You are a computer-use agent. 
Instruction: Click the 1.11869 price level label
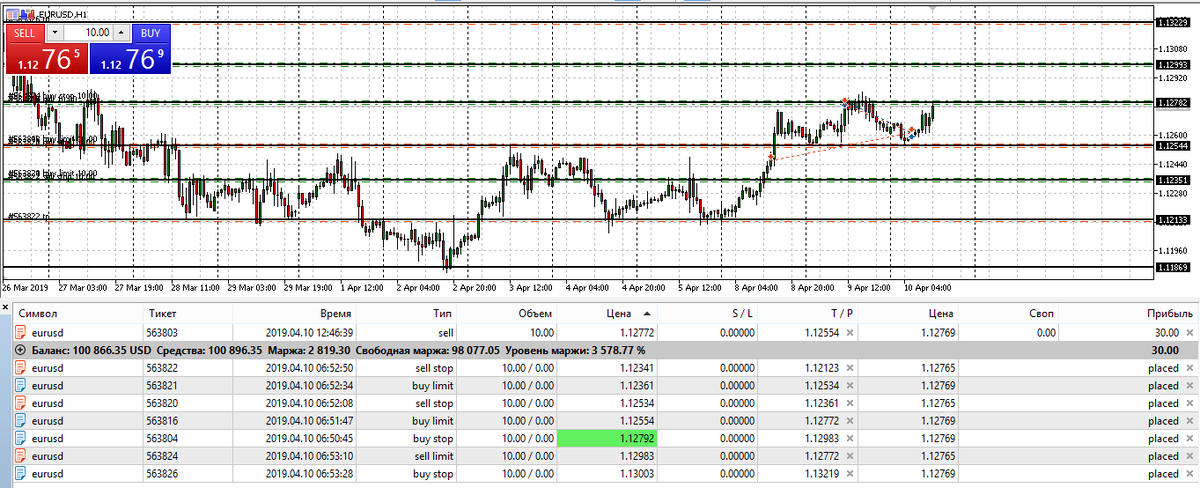[x=1171, y=267]
